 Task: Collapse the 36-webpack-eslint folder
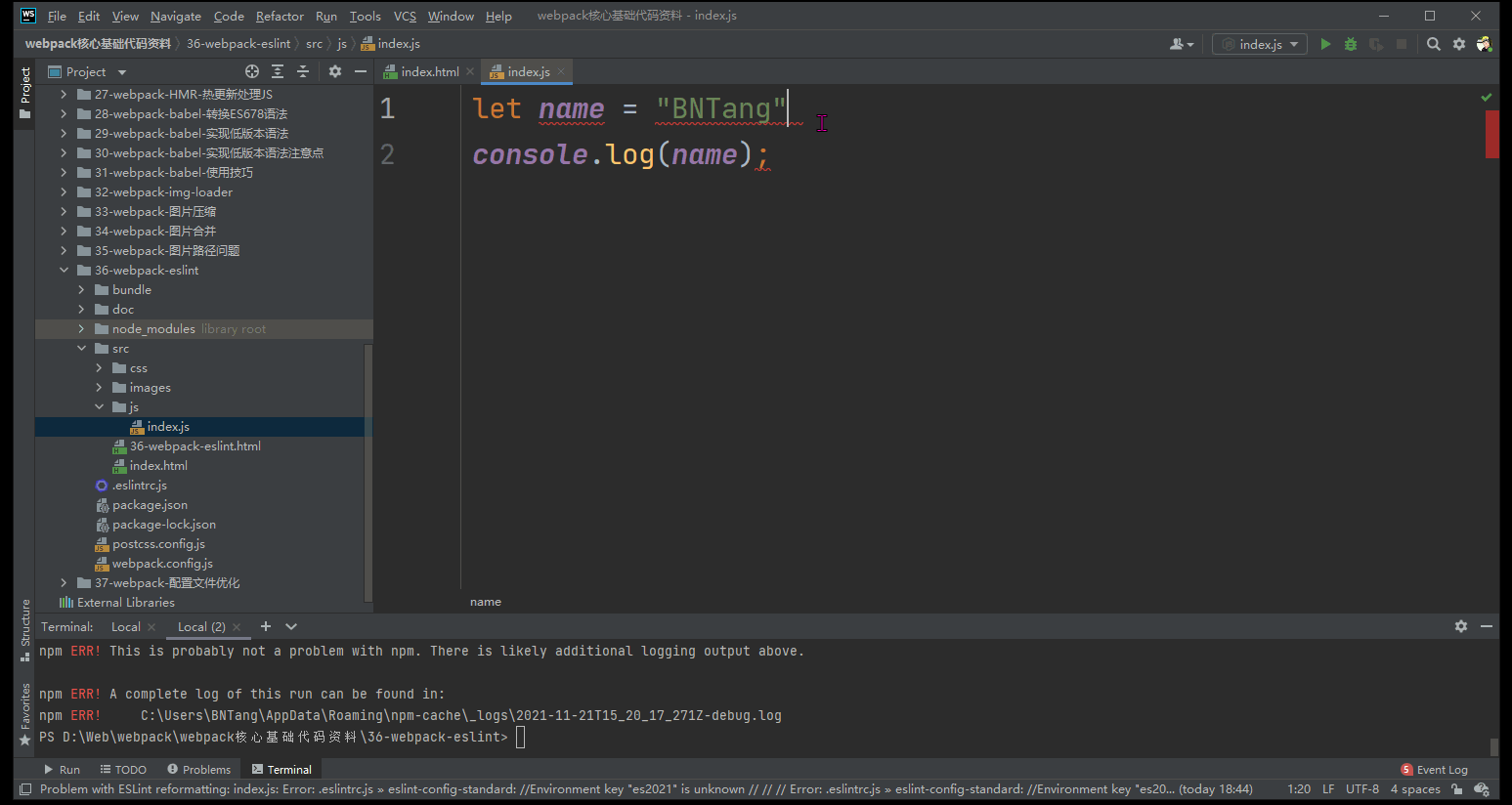tap(64, 271)
